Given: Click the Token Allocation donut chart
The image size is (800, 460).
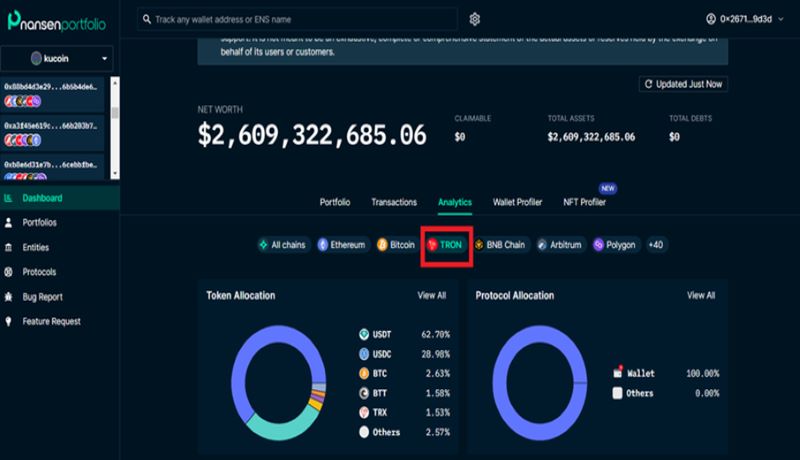Looking at the screenshot, I should 279,382.
